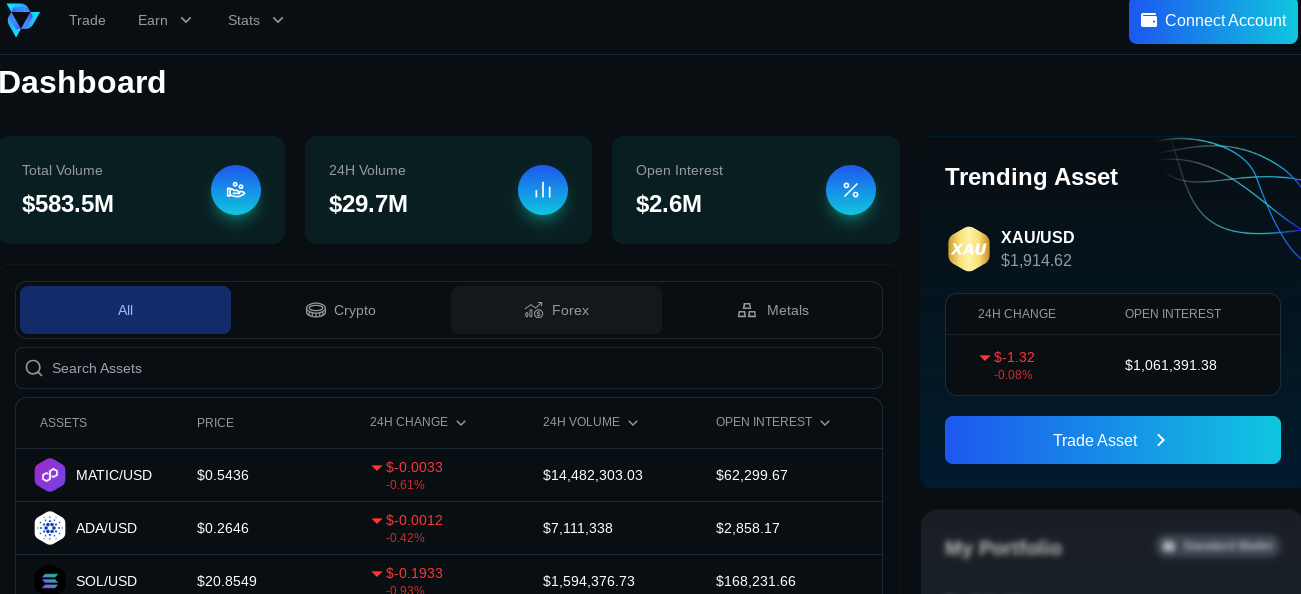This screenshot has height=594, width=1301.
Task: Click ADA open interest $2,858.17
Action: click(x=748, y=528)
